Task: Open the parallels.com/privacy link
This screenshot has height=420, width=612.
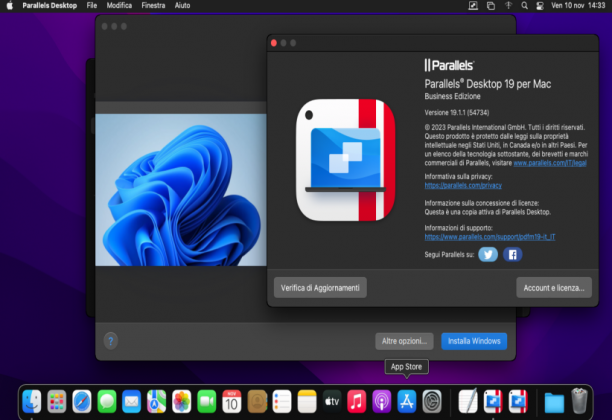Action: (x=463, y=185)
